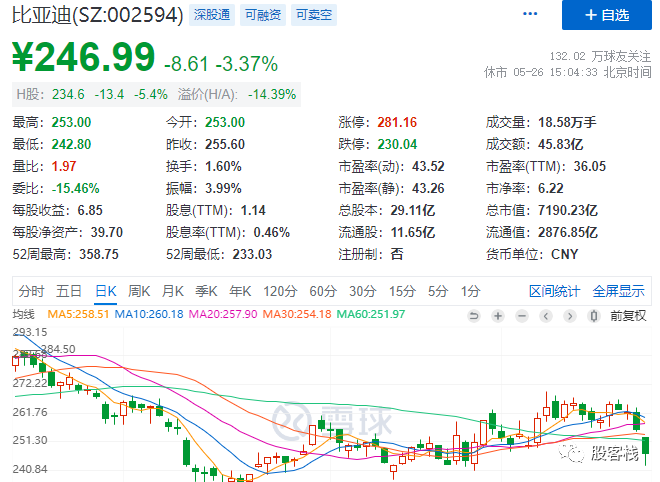Click the 货币单位 CNY value
660x482 pixels.
(564, 254)
